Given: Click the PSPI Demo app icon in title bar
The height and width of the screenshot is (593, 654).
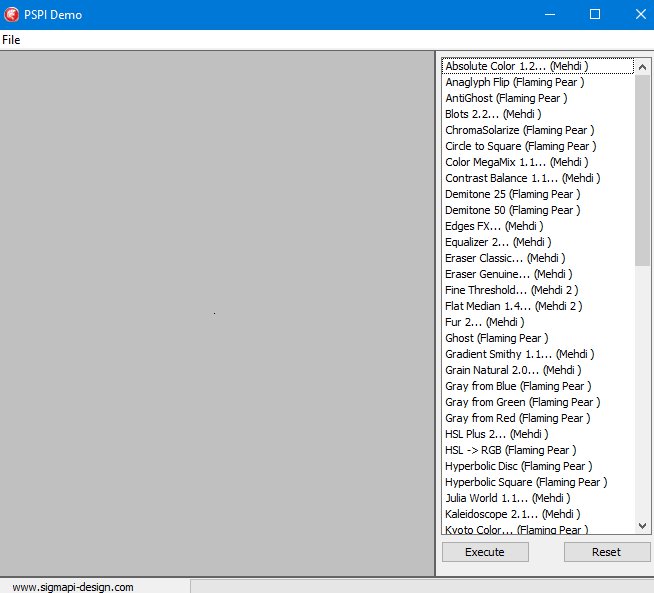Looking at the screenshot, I should [x=12, y=15].
